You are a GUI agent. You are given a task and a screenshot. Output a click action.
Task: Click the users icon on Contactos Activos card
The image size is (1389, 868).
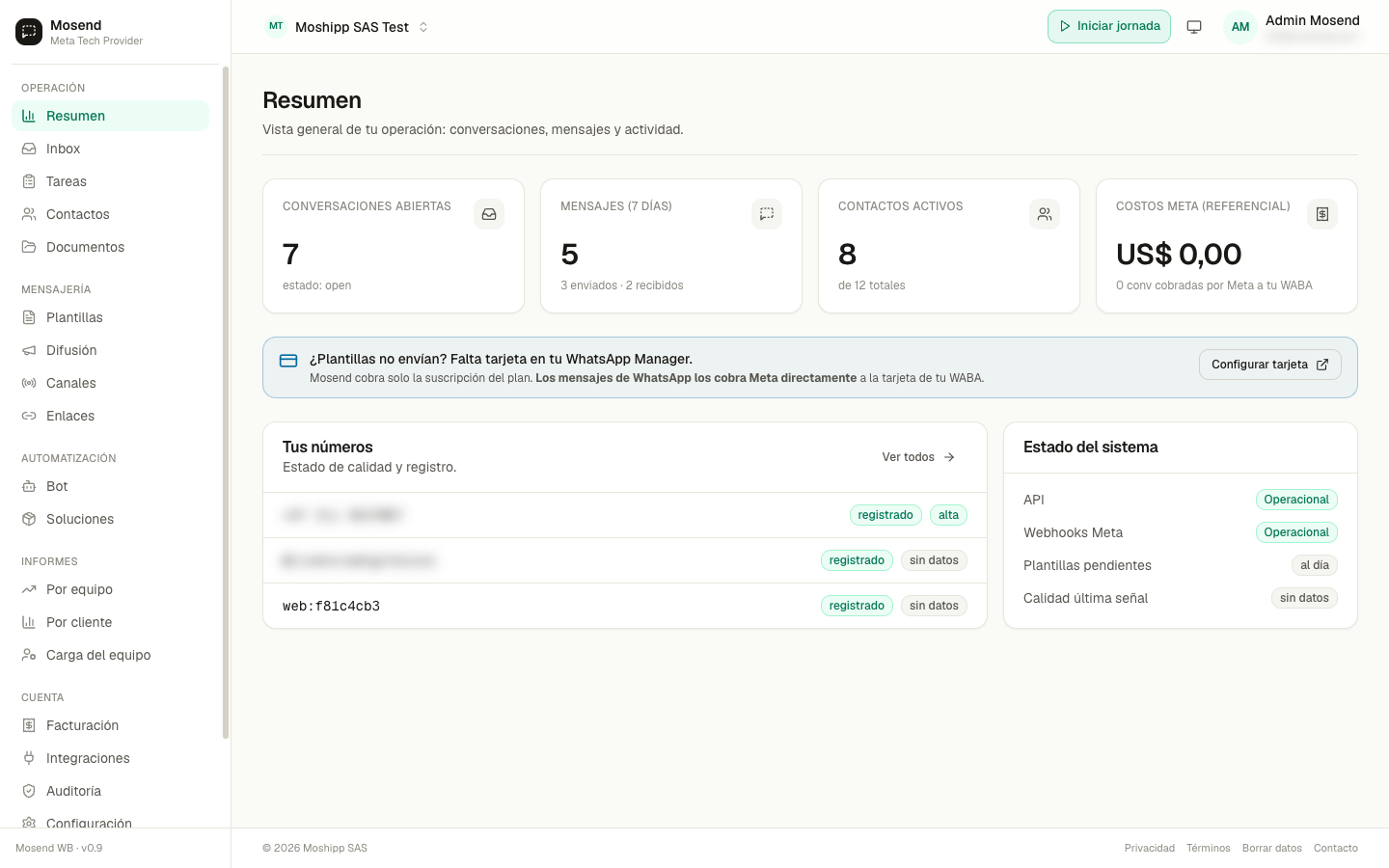pos(1045,214)
